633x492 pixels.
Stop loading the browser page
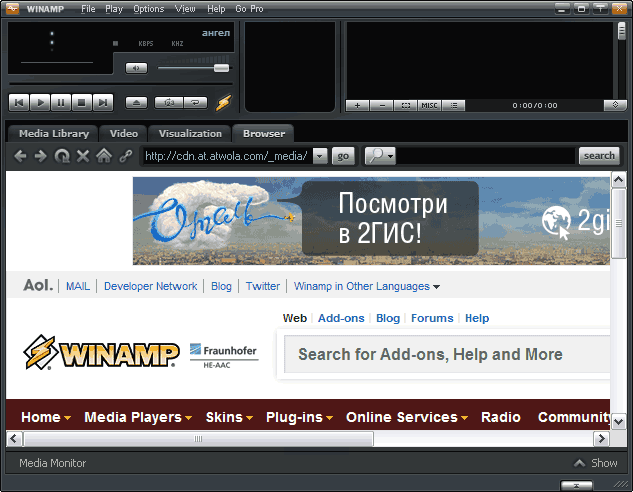[83, 156]
